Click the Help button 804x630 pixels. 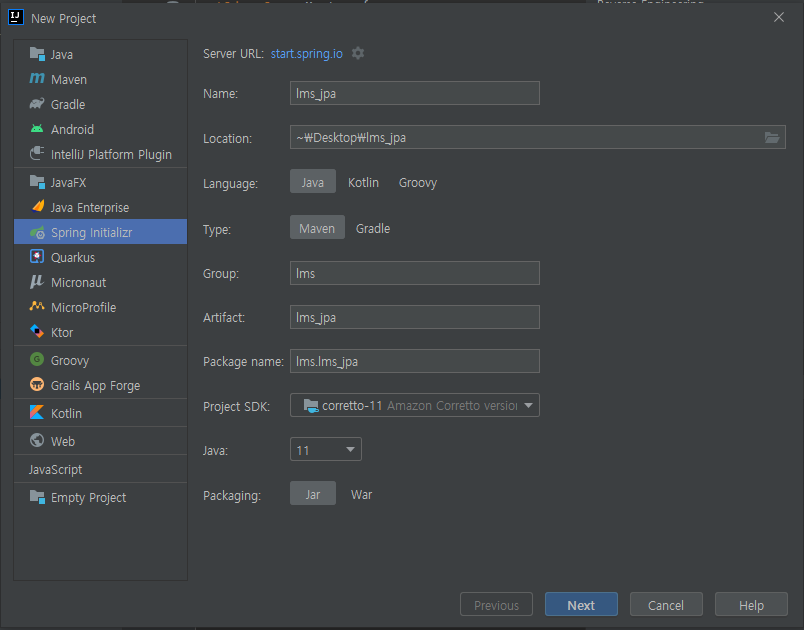(x=751, y=605)
